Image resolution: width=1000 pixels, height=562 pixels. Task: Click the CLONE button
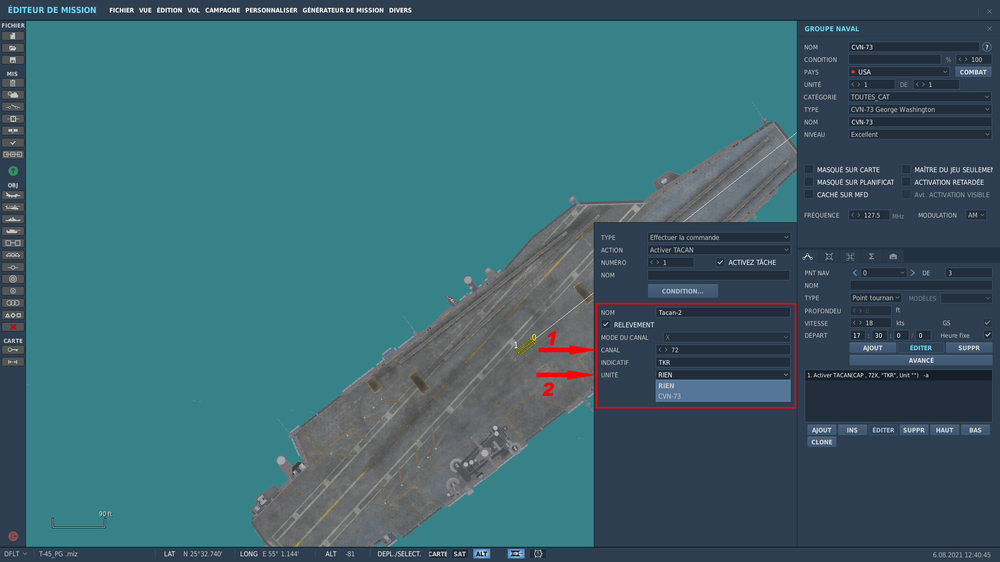821,442
